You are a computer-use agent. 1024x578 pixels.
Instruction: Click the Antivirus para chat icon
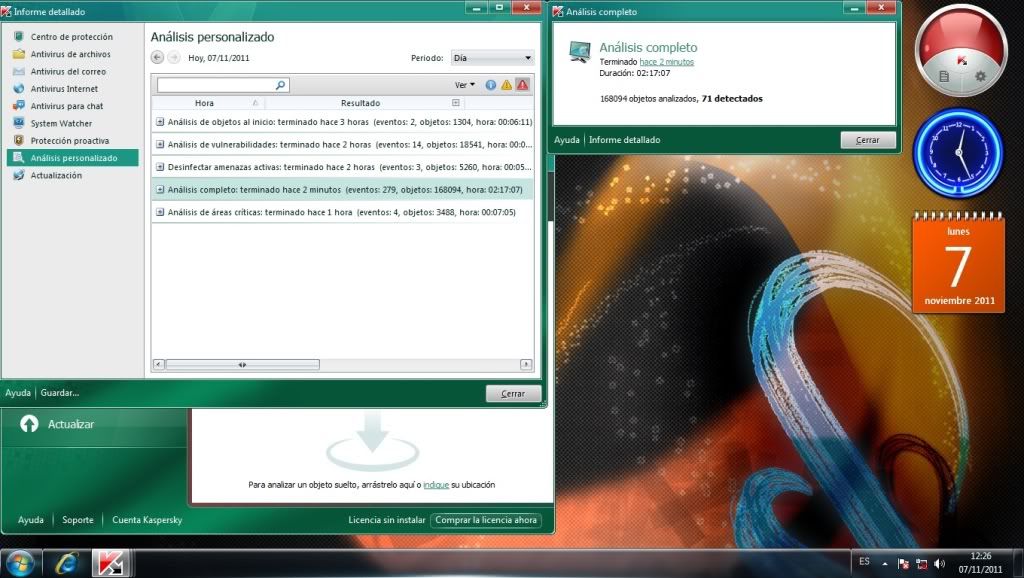click(x=19, y=106)
